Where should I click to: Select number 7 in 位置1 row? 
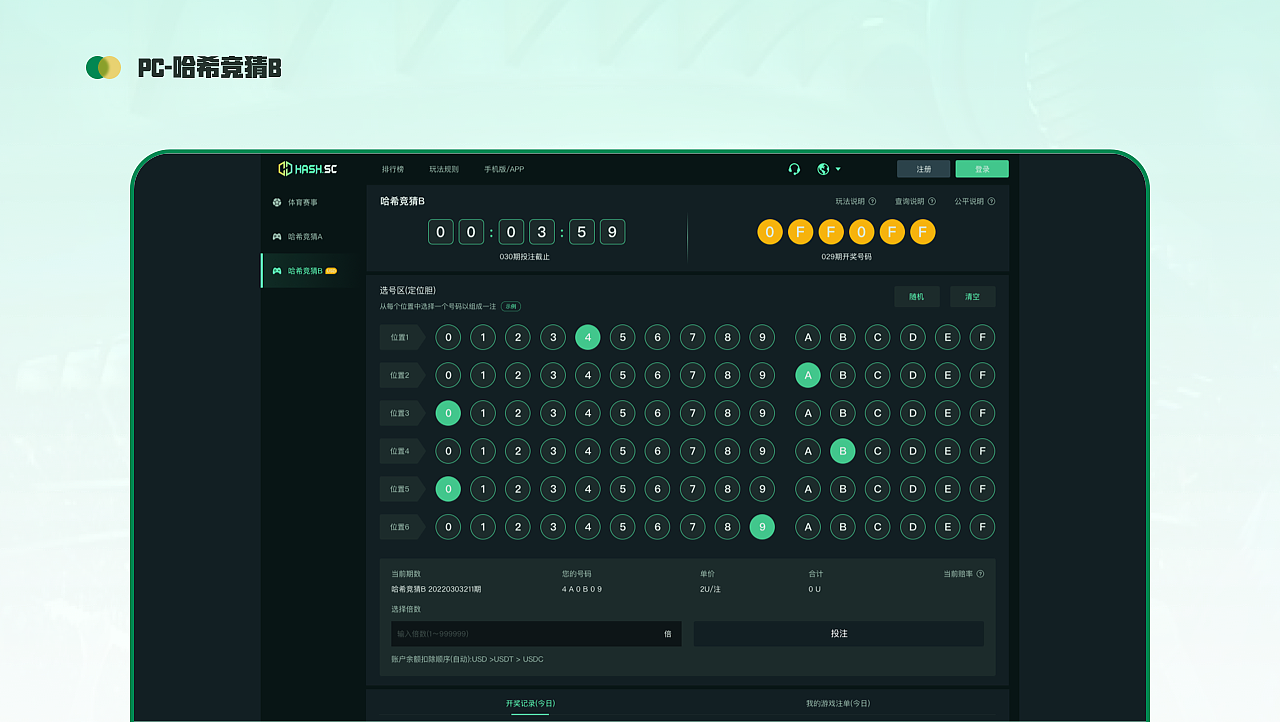pyautogui.click(x=693, y=337)
